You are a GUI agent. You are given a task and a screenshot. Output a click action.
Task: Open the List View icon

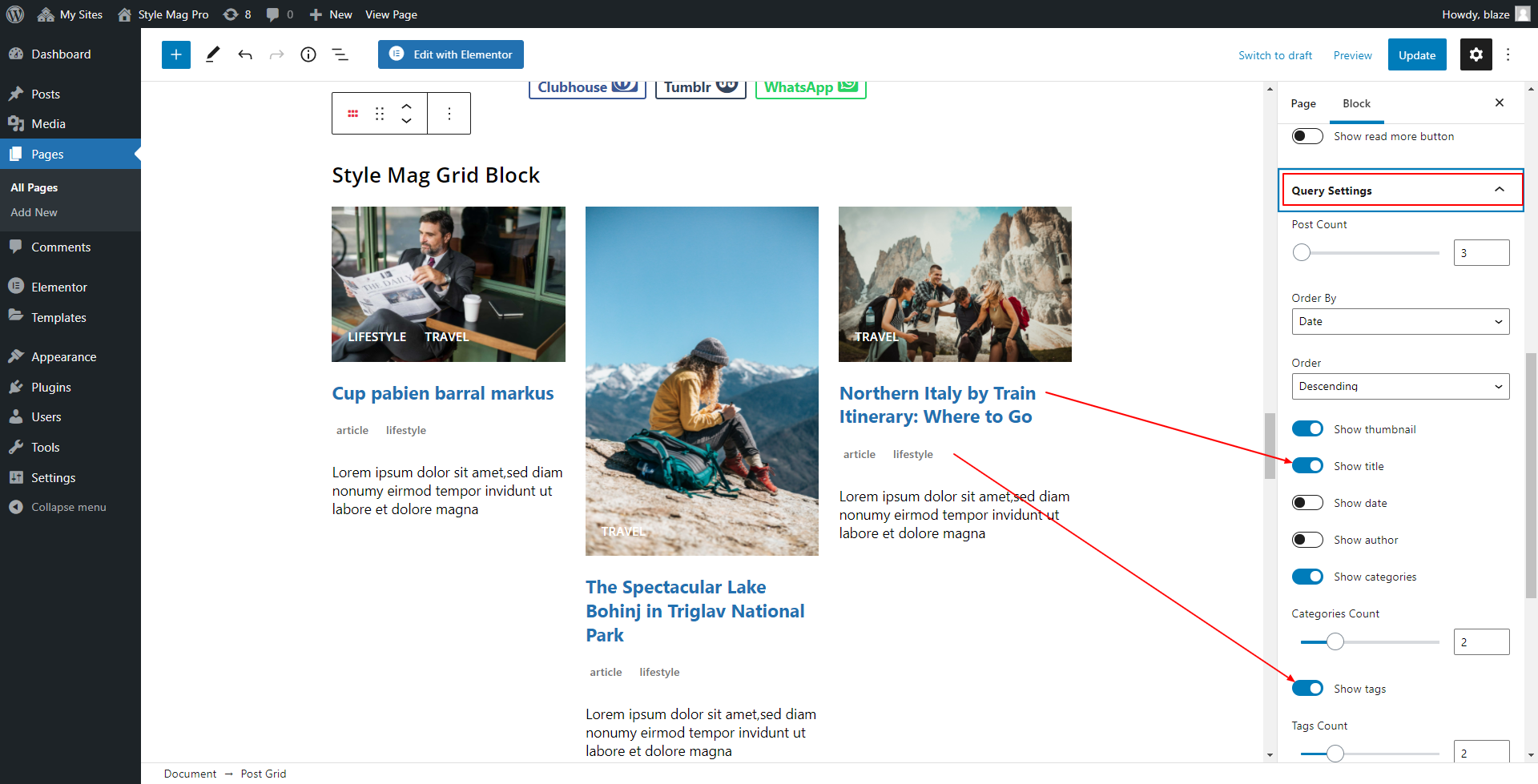click(340, 54)
